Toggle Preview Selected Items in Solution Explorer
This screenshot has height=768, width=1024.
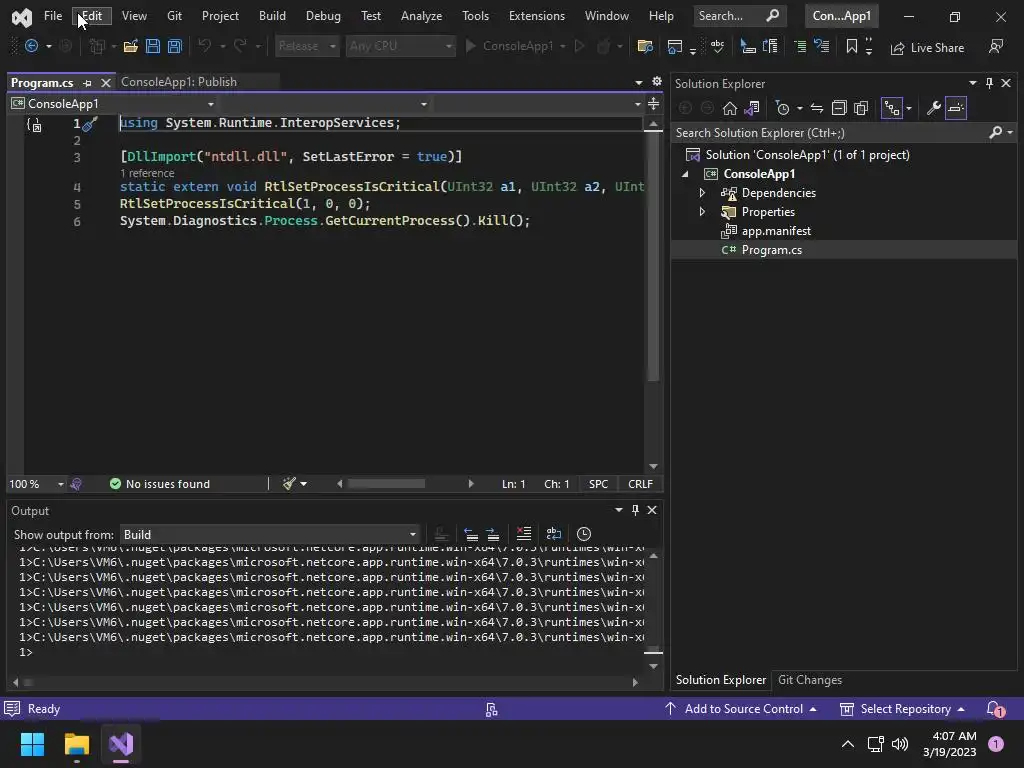pyautogui.click(x=955, y=108)
